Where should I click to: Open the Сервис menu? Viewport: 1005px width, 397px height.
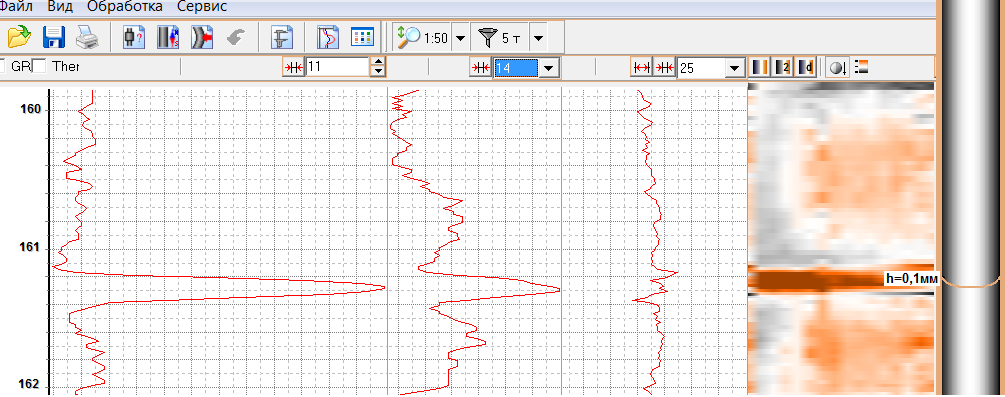click(202, 7)
